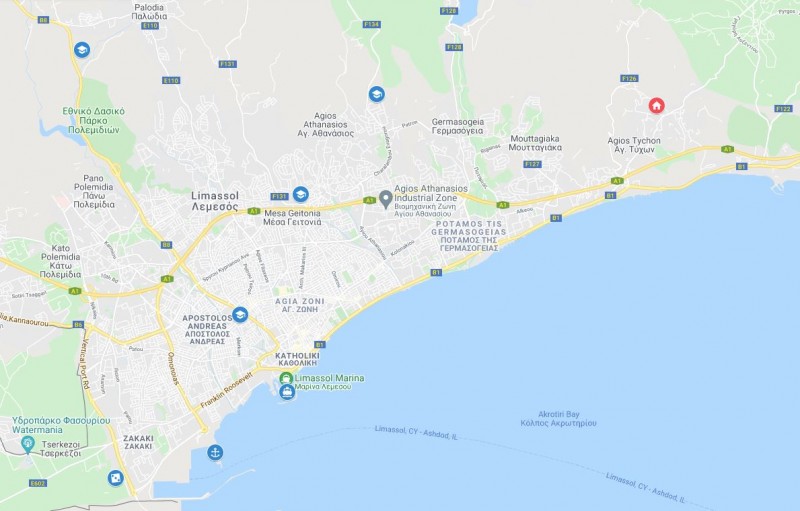Select the school icon near Agios Athanasios
Screen dimensions: 800x511
click(x=377, y=94)
